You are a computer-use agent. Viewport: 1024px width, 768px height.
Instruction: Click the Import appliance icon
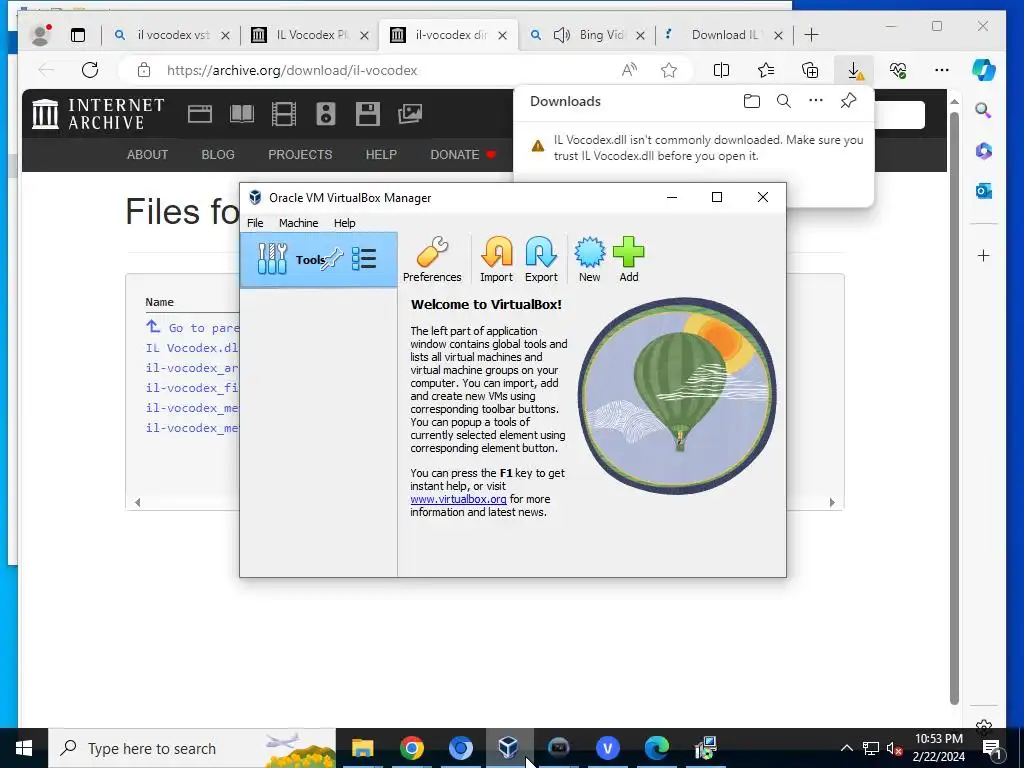(x=496, y=259)
